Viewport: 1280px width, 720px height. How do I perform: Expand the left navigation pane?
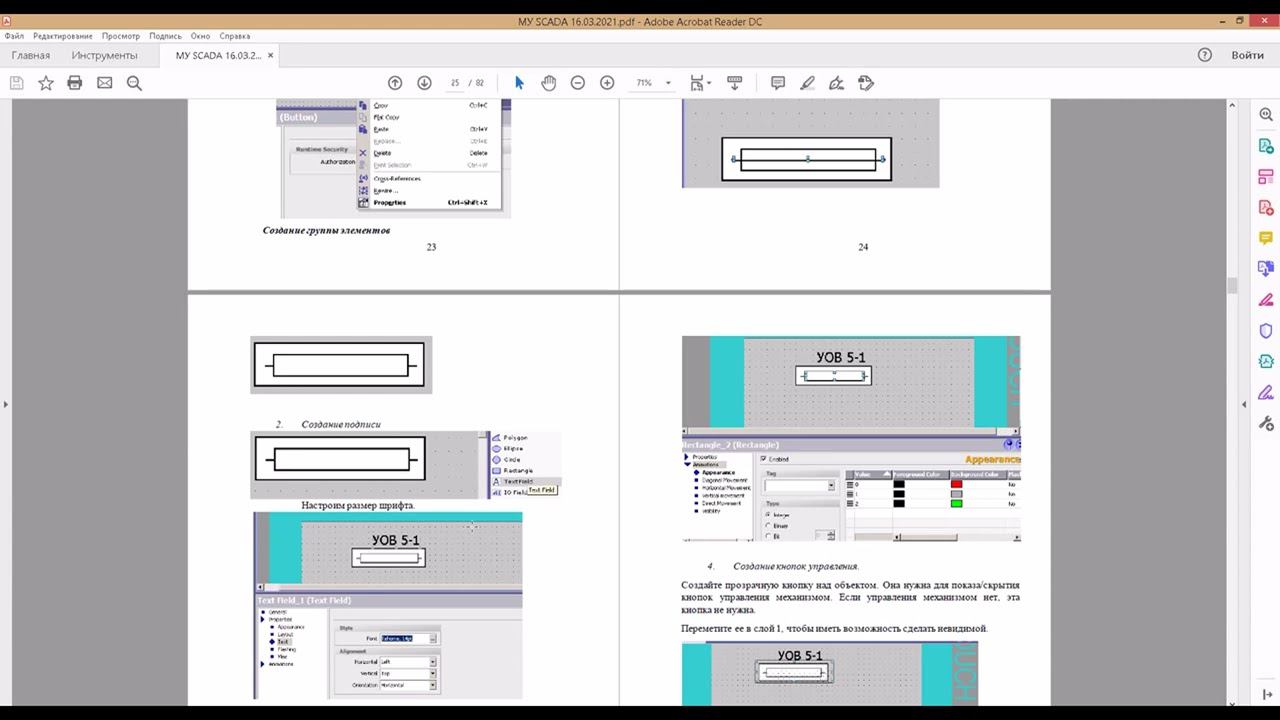tap(5, 404)
